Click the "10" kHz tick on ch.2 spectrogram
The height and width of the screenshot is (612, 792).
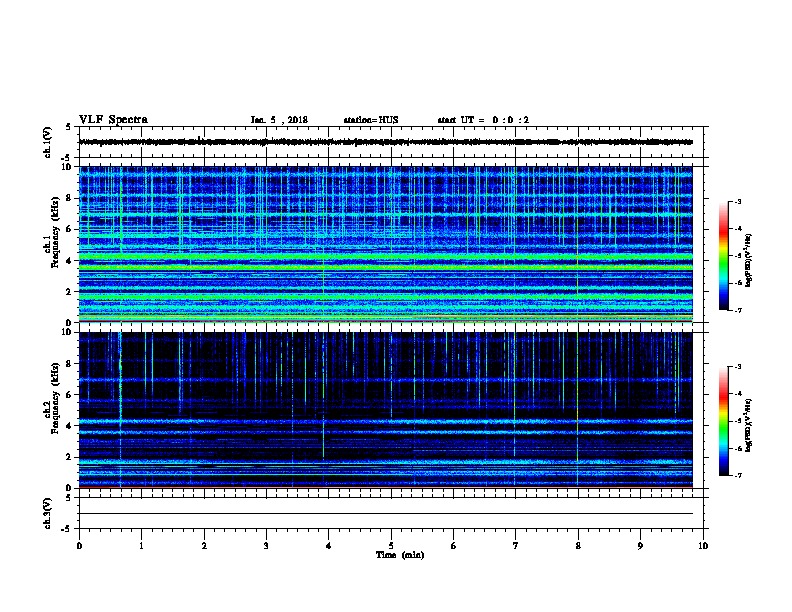coord(67,332)
